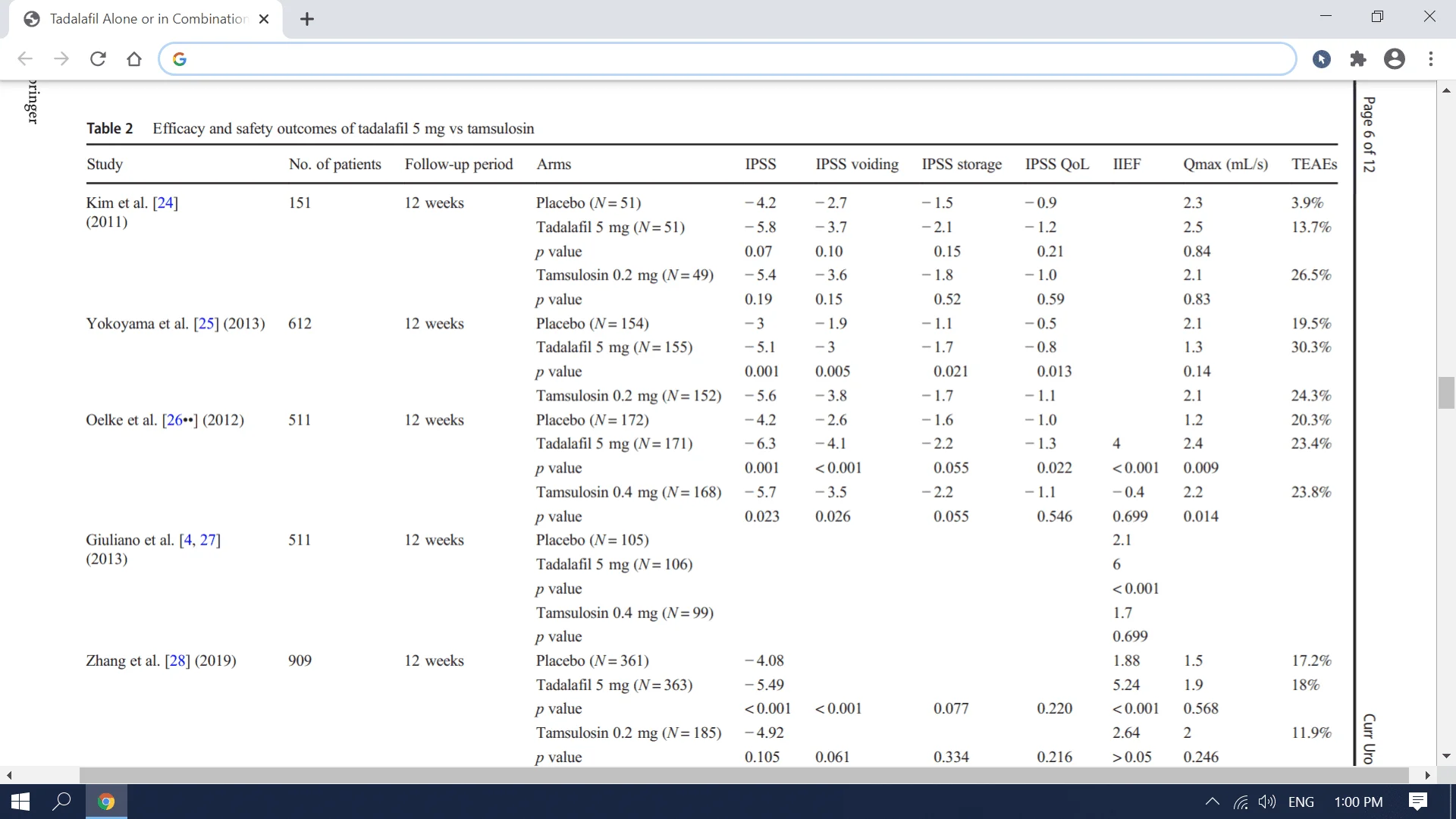Open reference link 27 for Giuliano et al.
The width and height of the screenshot is (1456, 819).
click(x=209, y=540)
